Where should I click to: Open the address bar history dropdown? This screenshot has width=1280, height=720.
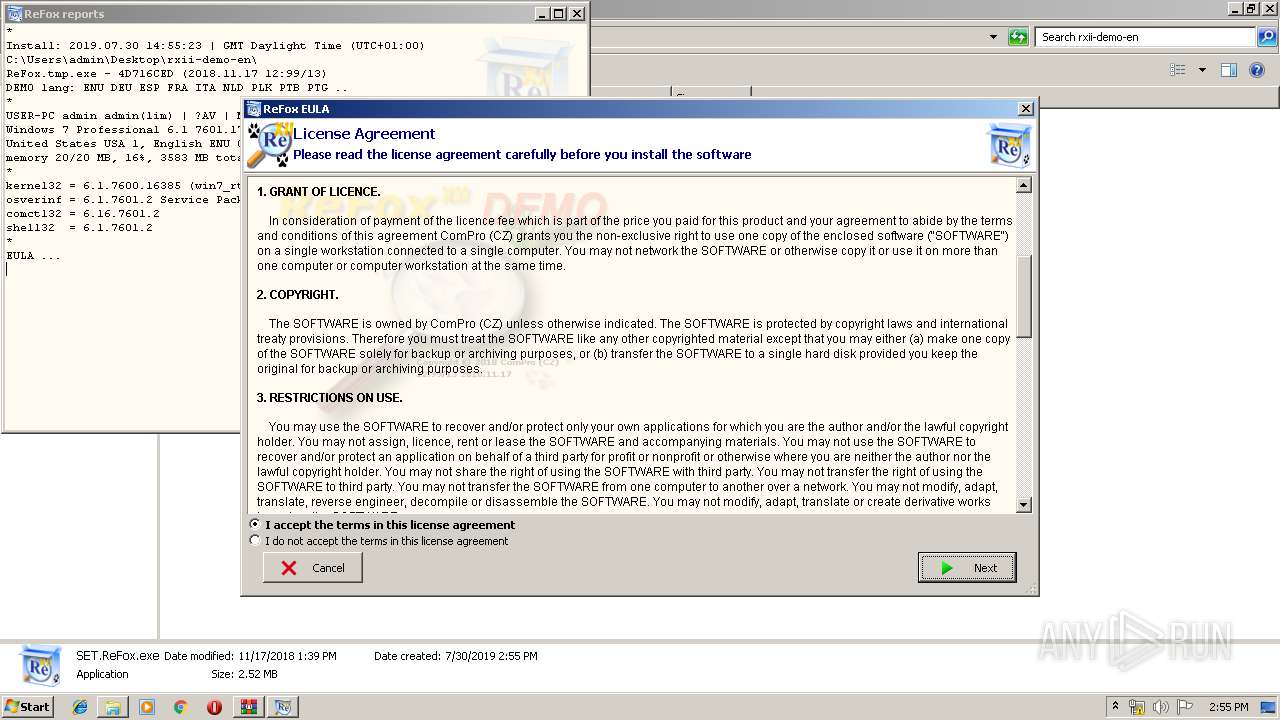[993, 37]
